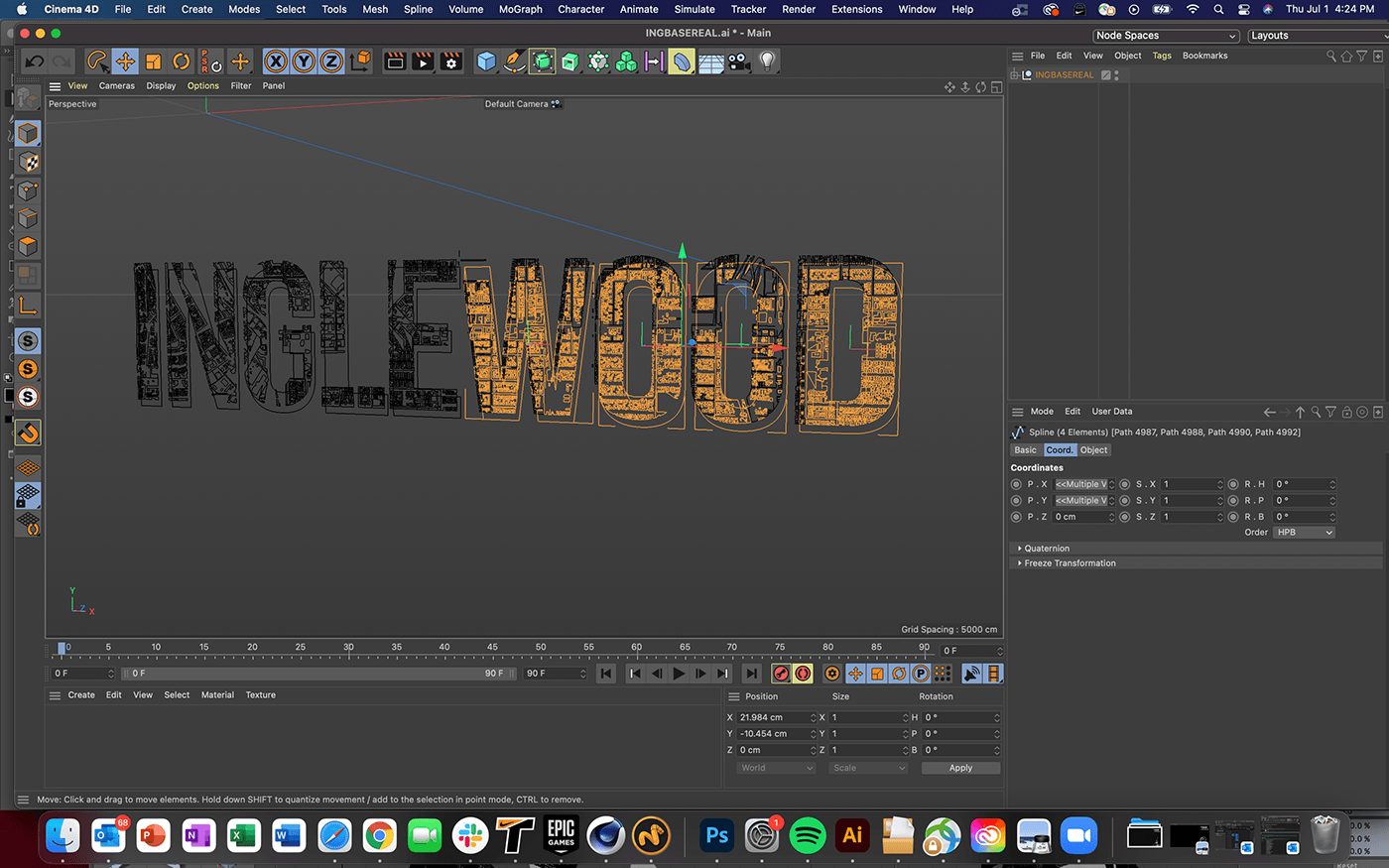This screenshot has width=1389, height=868.
Task: Select the Move tool in the top toolbar
Action: pyautogui.click(x=125, y=62)
